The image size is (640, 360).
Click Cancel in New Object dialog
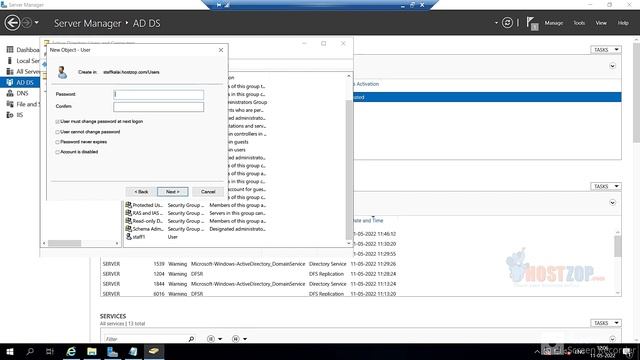pos(208,192)
